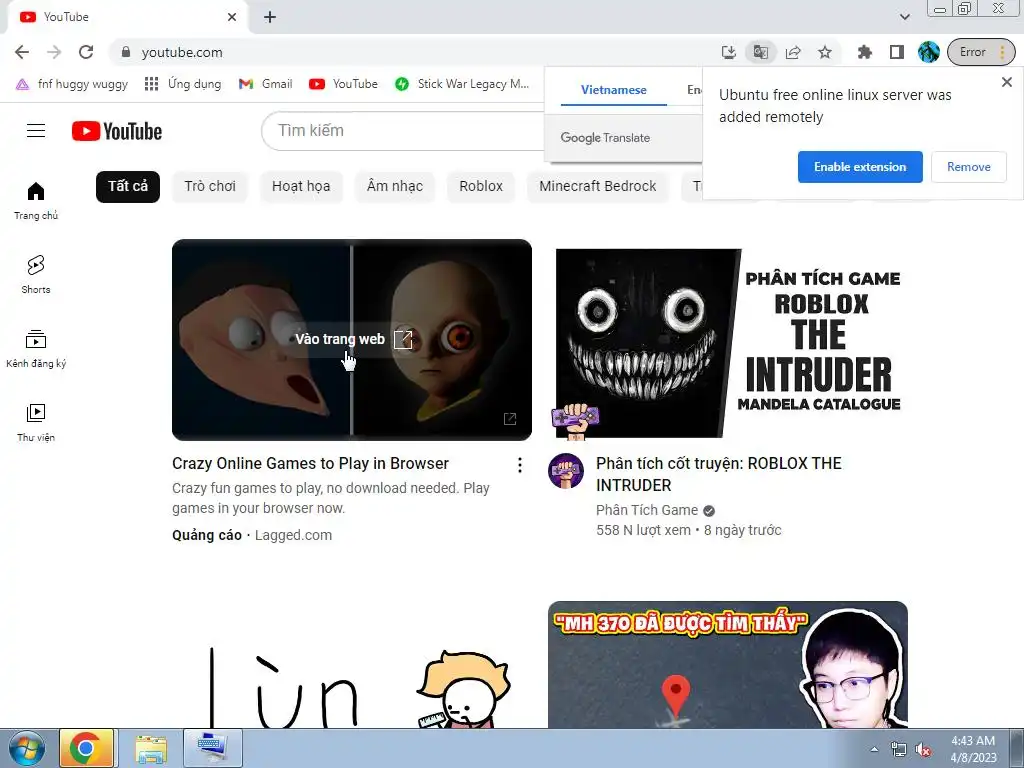Click Enable extension button
The height and width of the screenshot is (768, 1024).
click(x=860, y=167)
